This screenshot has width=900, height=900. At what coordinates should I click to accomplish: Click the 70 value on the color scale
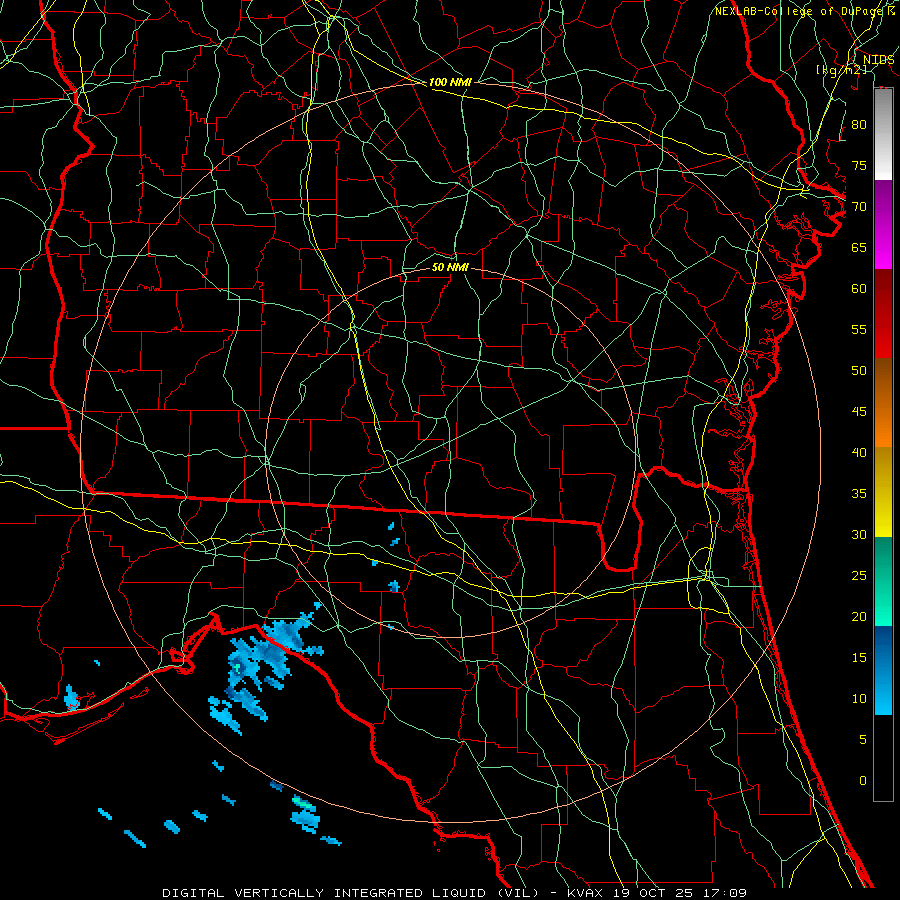859,207
